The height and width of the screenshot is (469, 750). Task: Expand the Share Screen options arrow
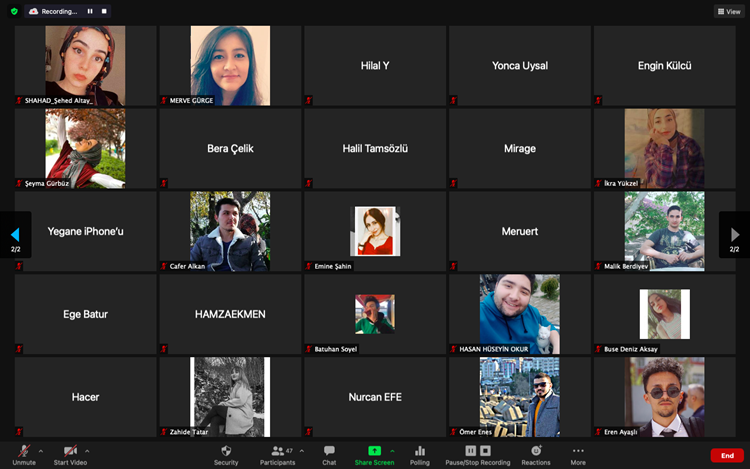point(392,451)
